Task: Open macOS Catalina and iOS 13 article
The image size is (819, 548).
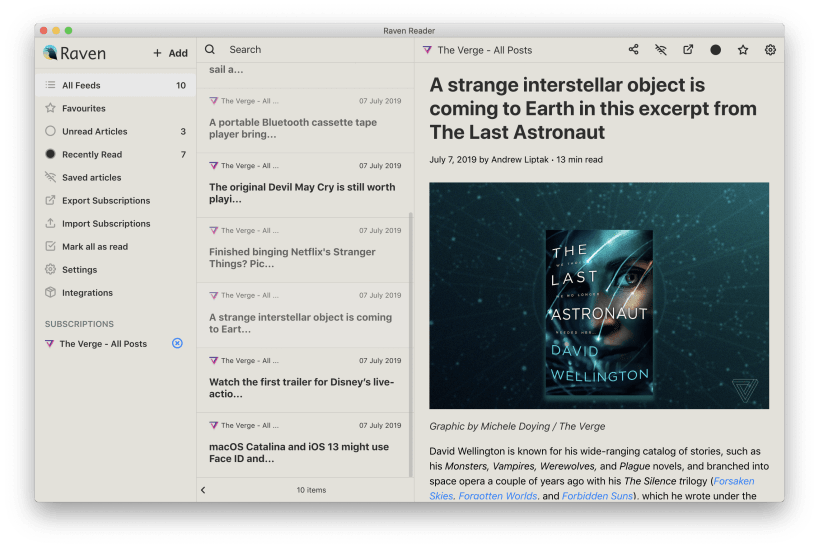Action: [x=304, y=445]
